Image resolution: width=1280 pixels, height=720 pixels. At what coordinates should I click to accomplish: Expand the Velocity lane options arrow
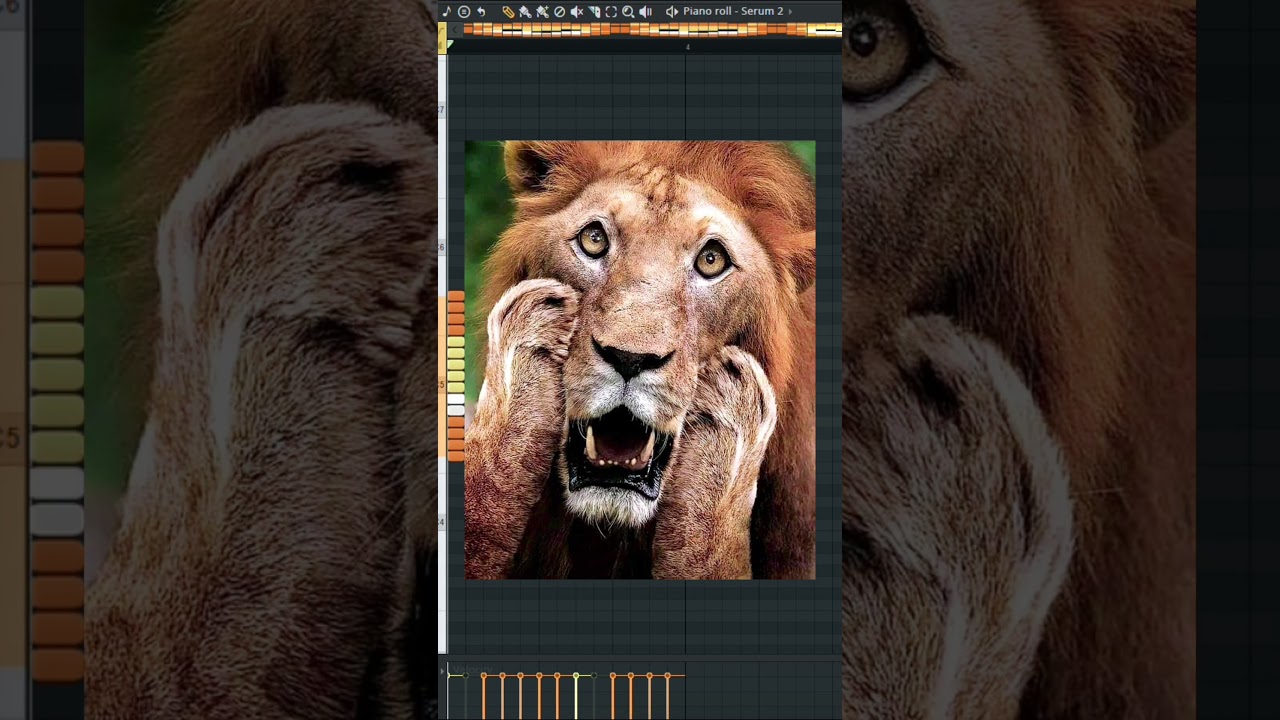click(442, 671)
